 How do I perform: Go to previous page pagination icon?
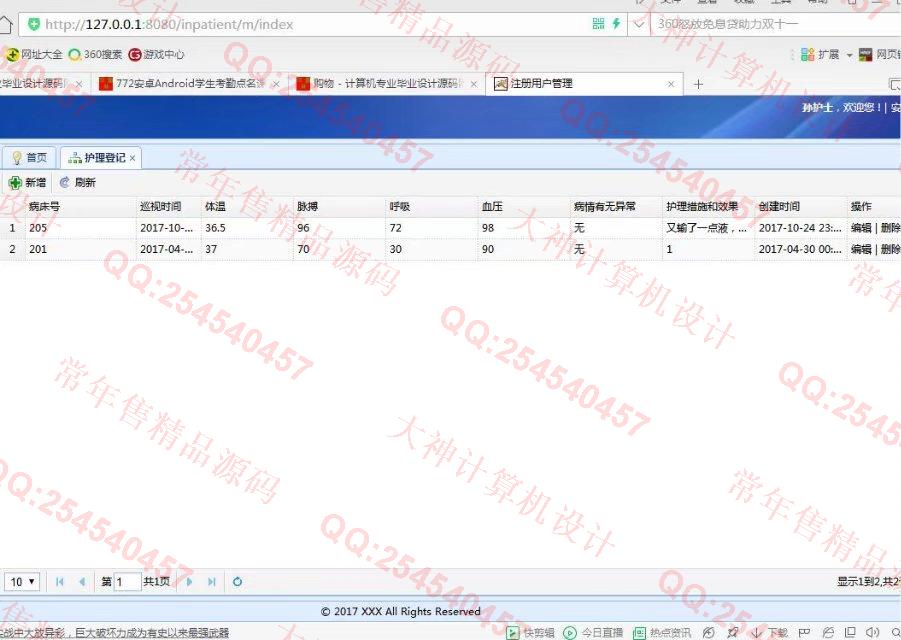[82, 582]
